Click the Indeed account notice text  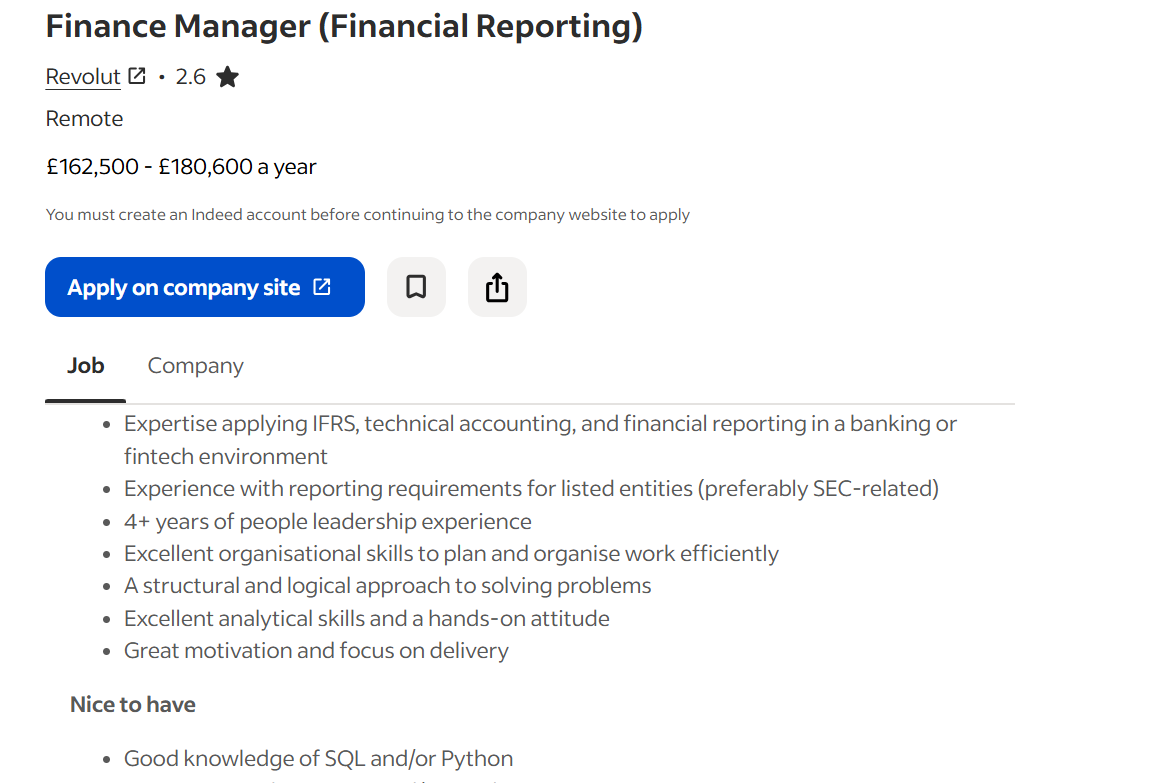pos(367,215)
